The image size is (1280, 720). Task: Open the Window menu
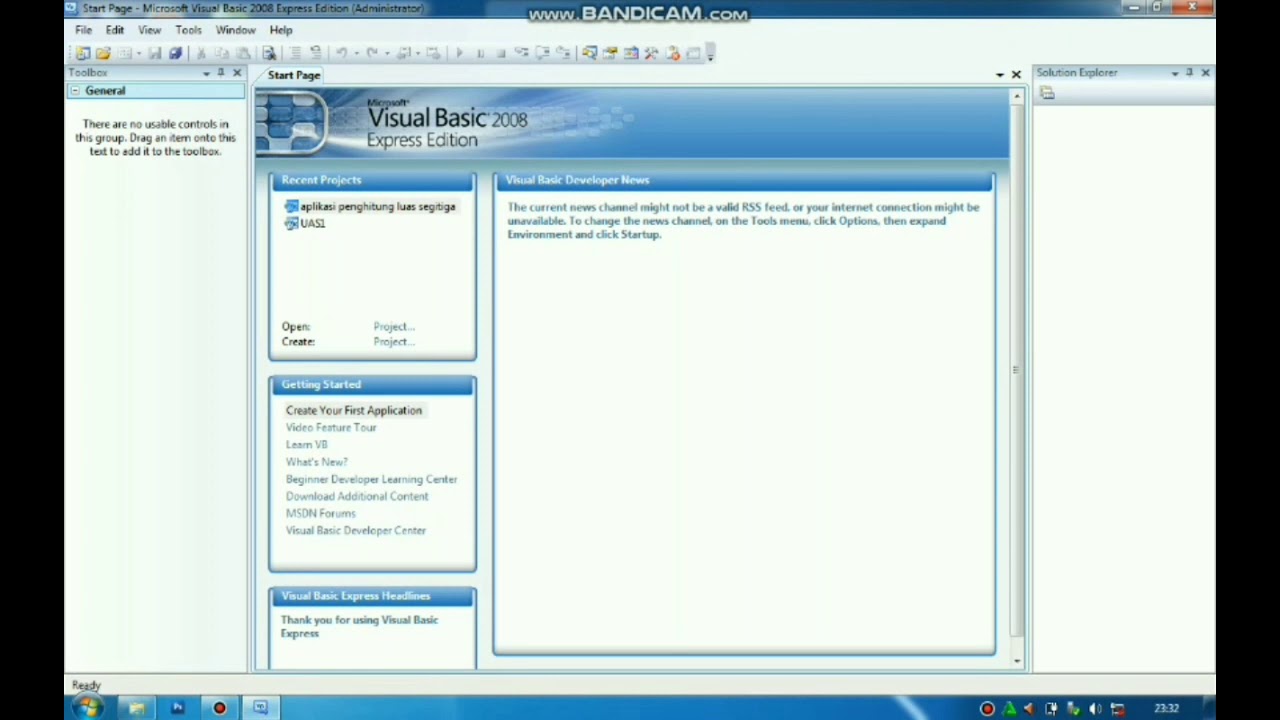click(236, 30)
